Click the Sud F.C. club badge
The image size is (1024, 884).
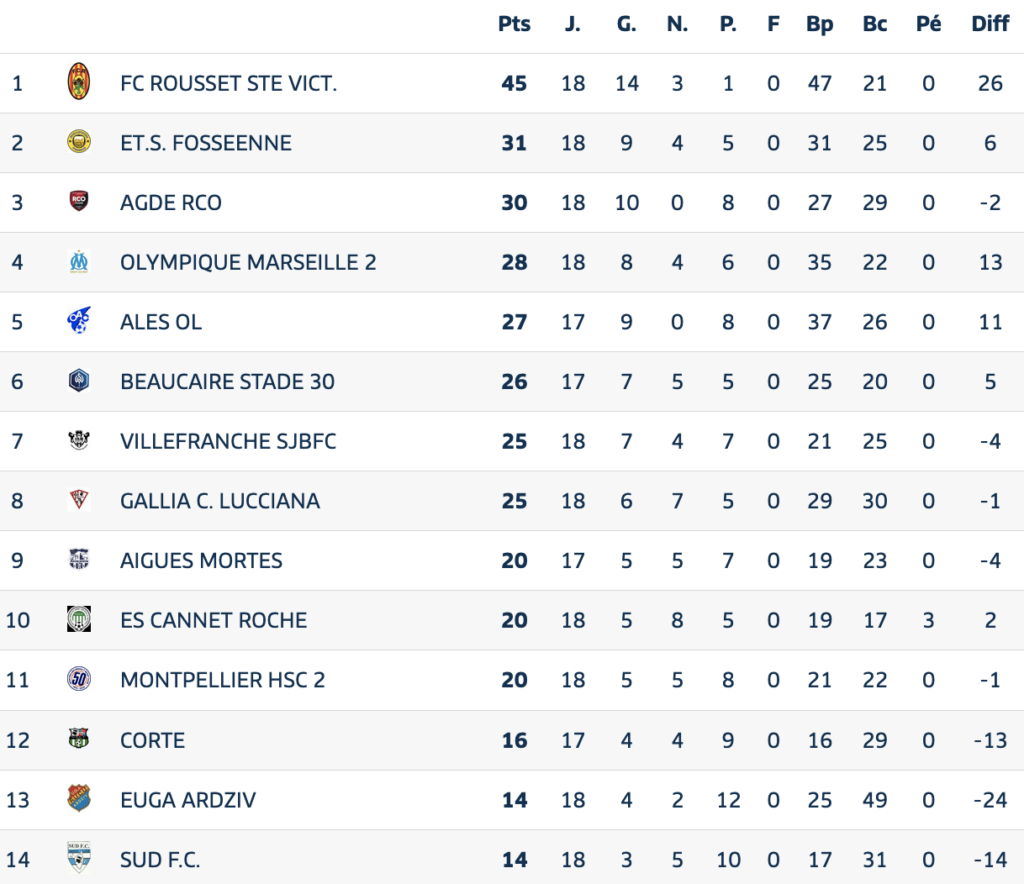pyautogui.click(x=79, y=858)
